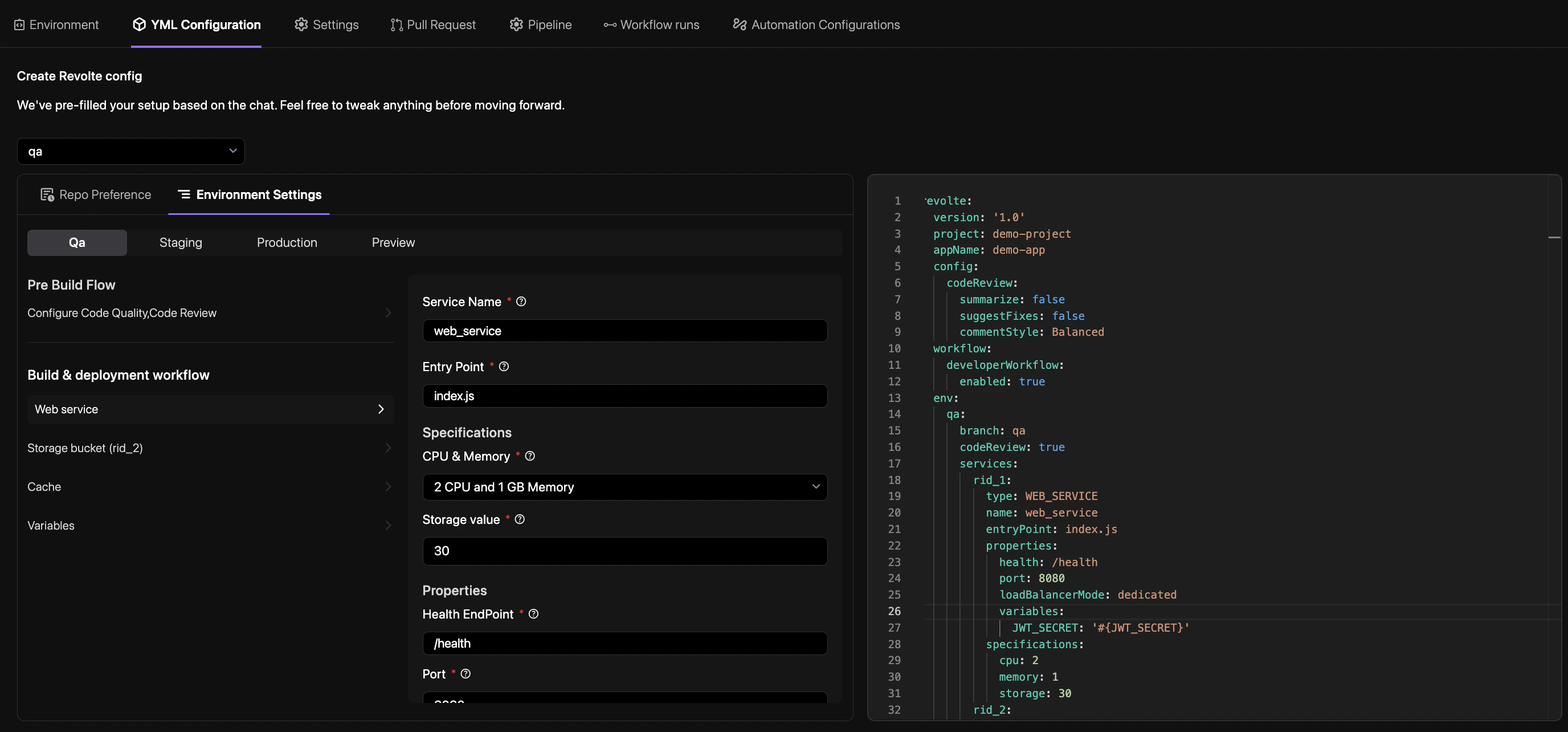This screenshot has height=732, width=1568.
Task: Click line 26 variables in YAML editor
Action: click(1031, 611)
